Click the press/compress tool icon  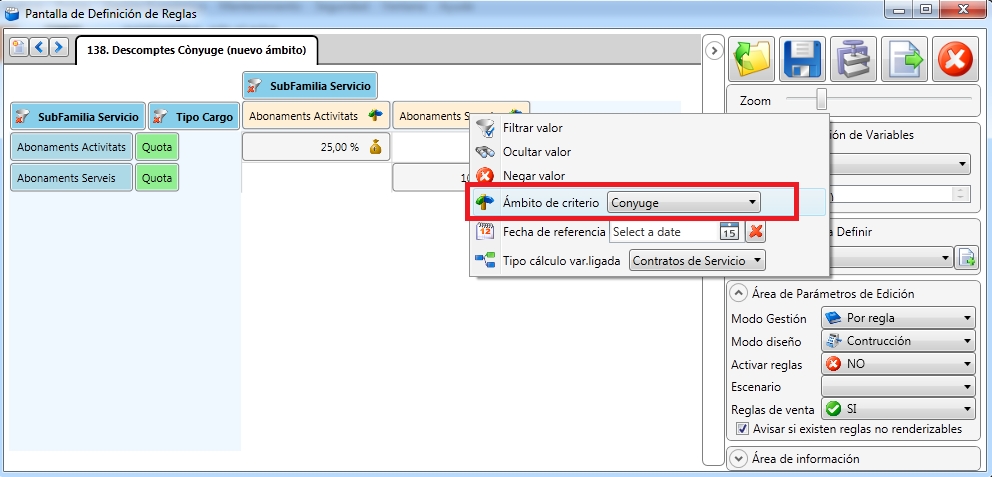(853, 59)
